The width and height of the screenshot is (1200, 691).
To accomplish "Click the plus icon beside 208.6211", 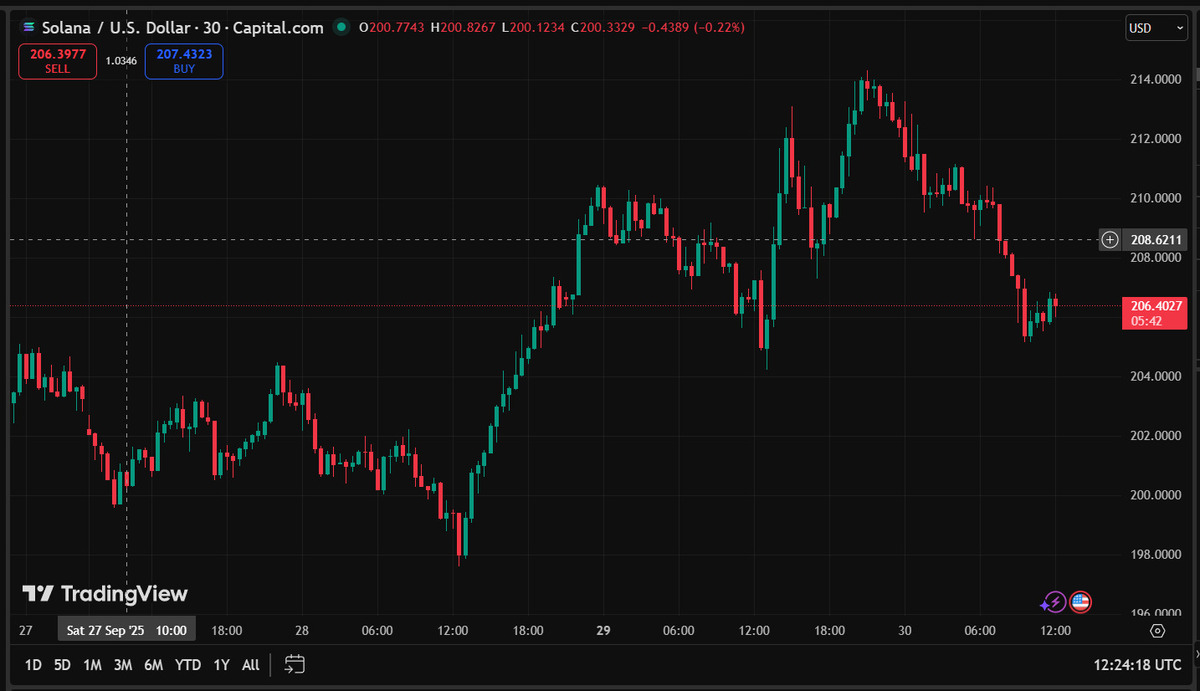I will tap(1110, 239).
